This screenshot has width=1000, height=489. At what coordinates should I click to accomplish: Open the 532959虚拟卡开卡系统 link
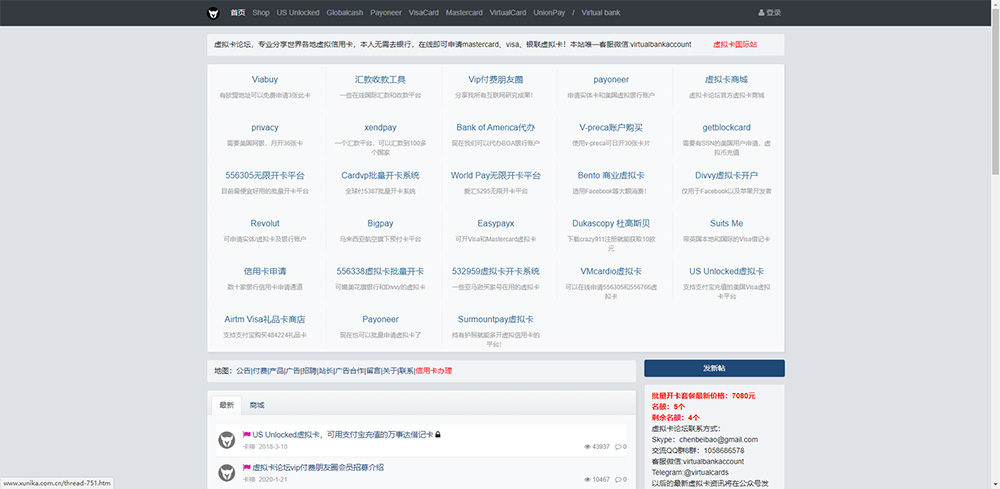coord(496,271)
